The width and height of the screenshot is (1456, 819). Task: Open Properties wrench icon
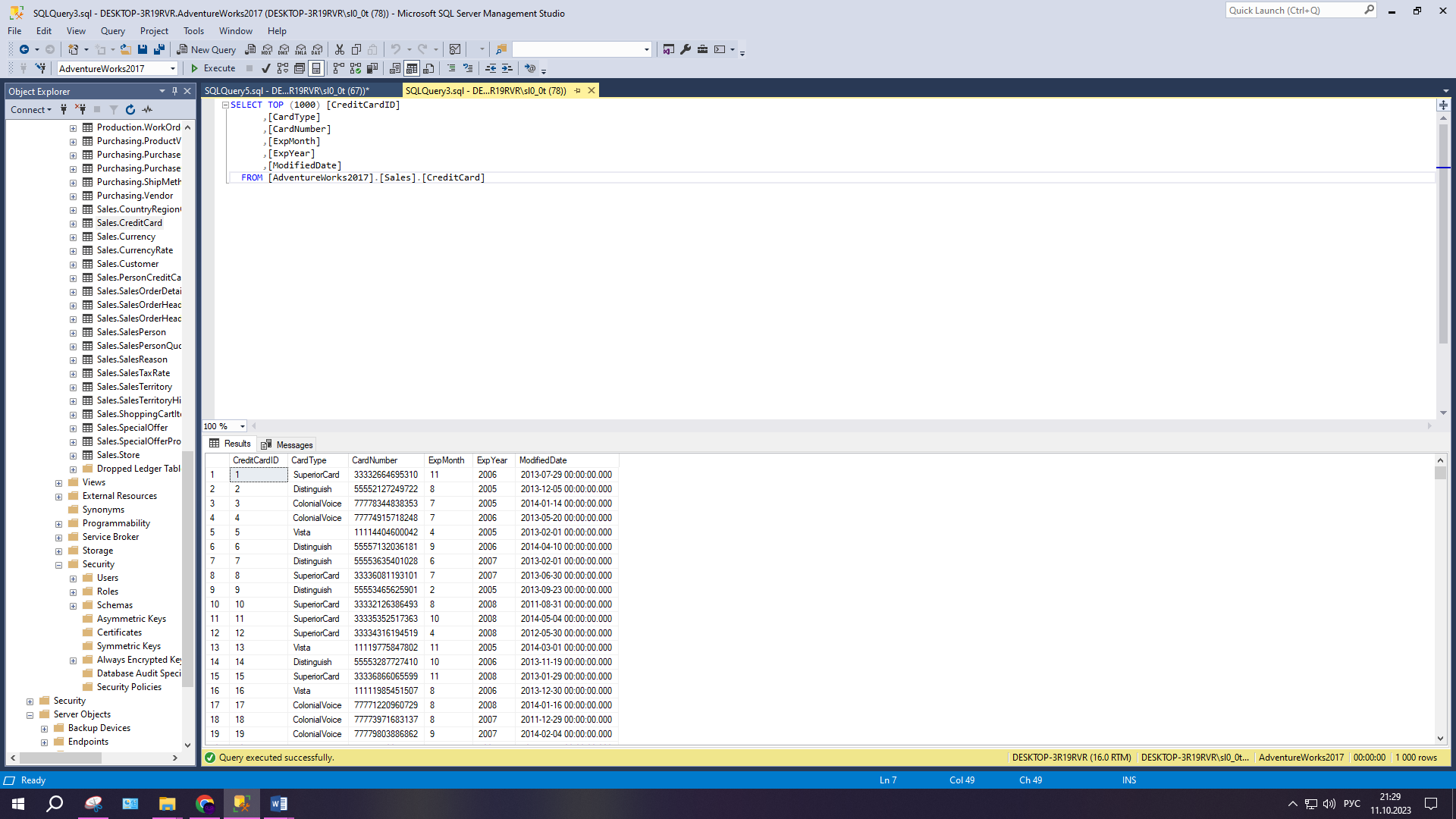[x=686, y=49]
